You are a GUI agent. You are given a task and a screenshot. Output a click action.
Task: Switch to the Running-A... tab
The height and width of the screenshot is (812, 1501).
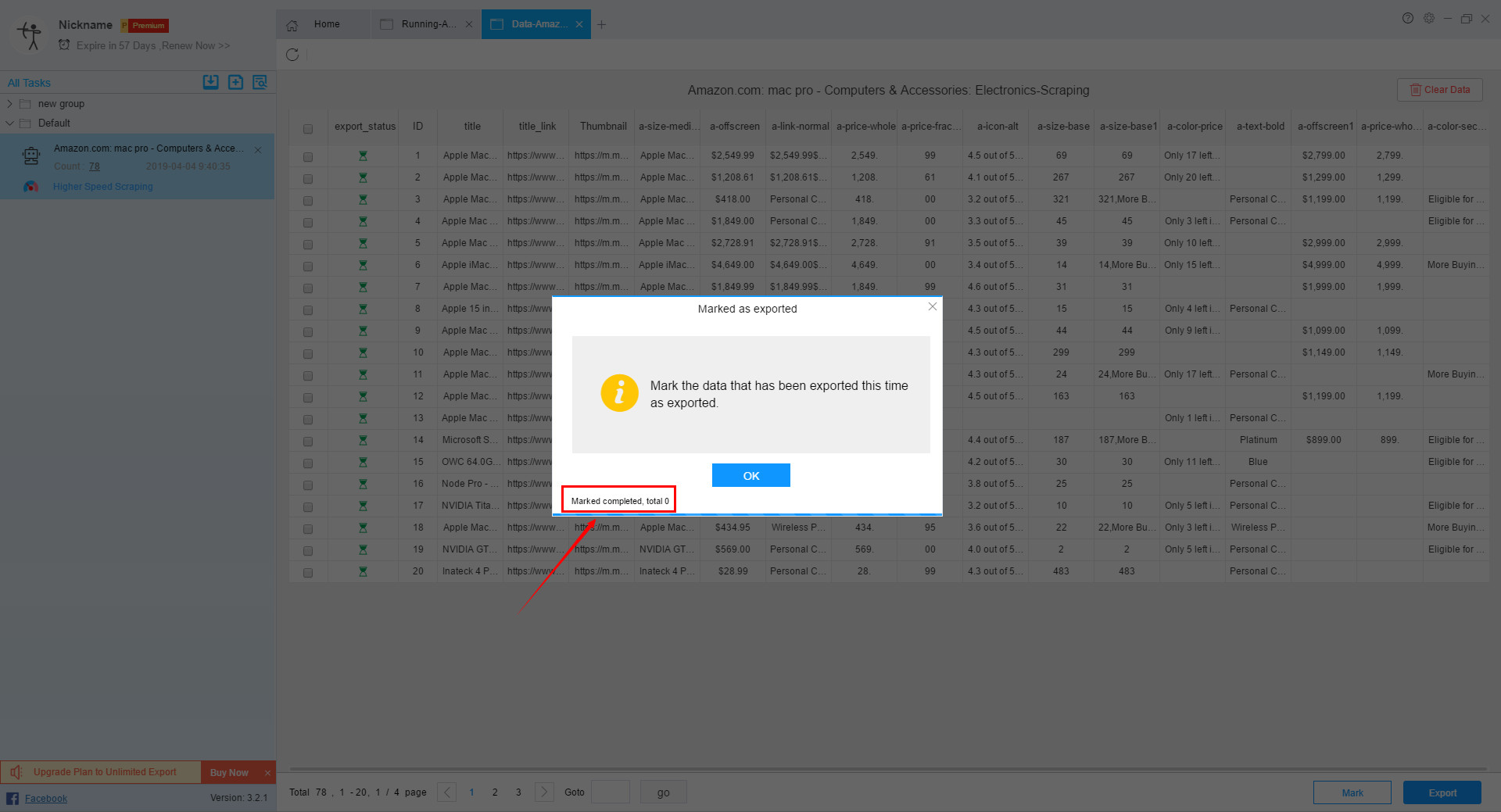coord(427,24)
